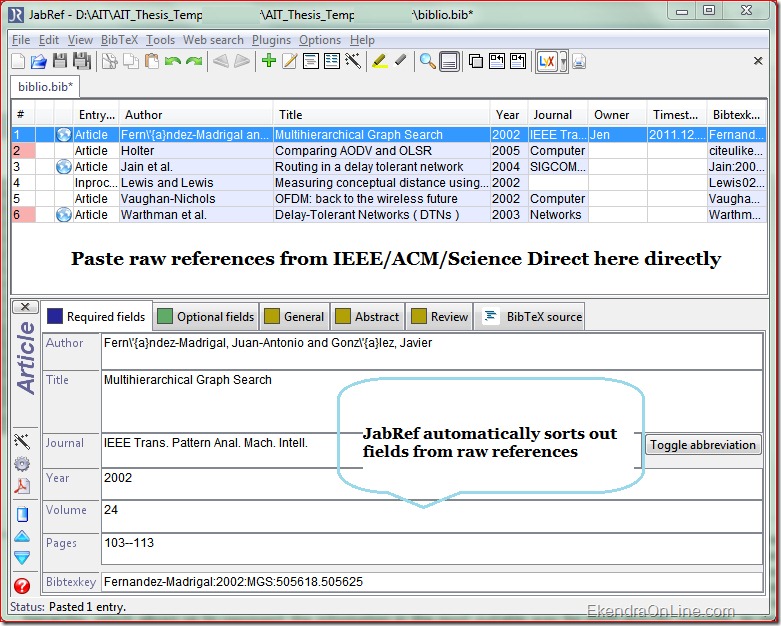Open the Plugins menu
The height and width of the screenshot is (626, 781).
[x=271, y=40]
